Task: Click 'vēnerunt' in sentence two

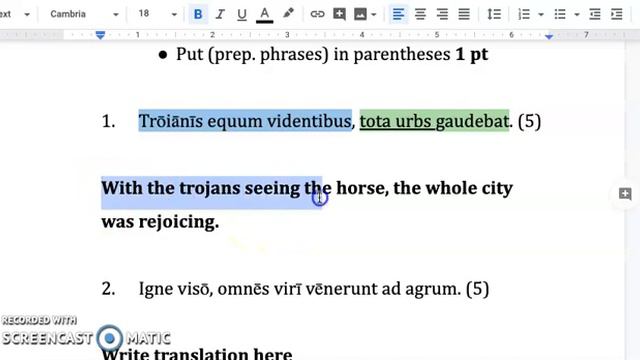Action: coord(341,289)
